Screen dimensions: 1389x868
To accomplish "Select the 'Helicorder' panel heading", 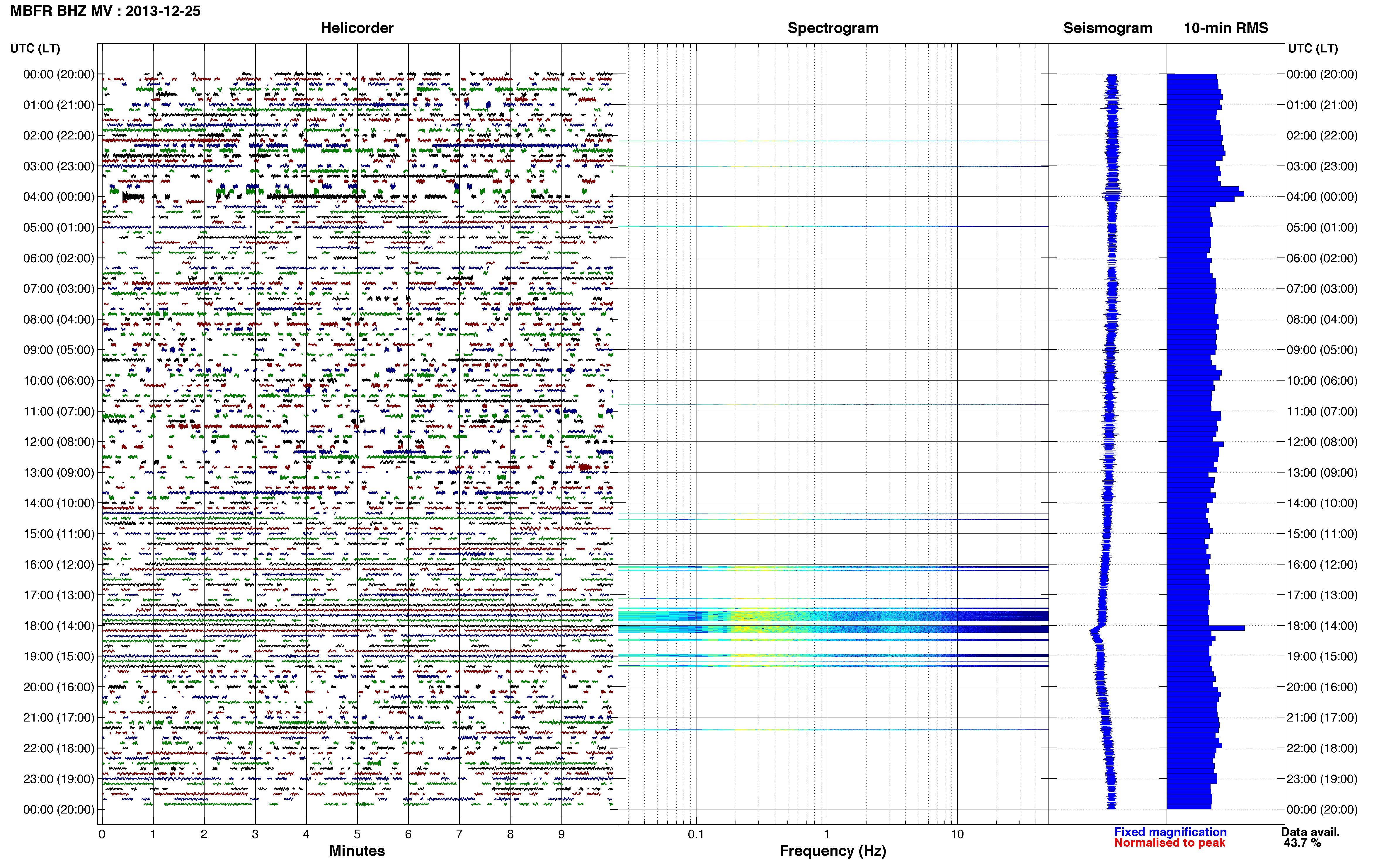I will point(357,28).
